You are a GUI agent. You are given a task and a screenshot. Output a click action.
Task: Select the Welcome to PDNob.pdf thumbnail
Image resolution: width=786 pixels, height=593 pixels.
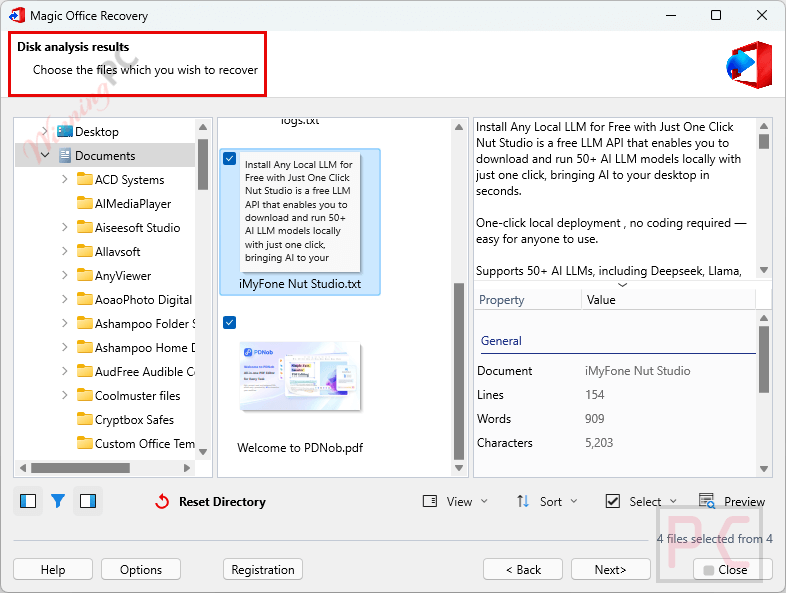(x=300, y=376)
